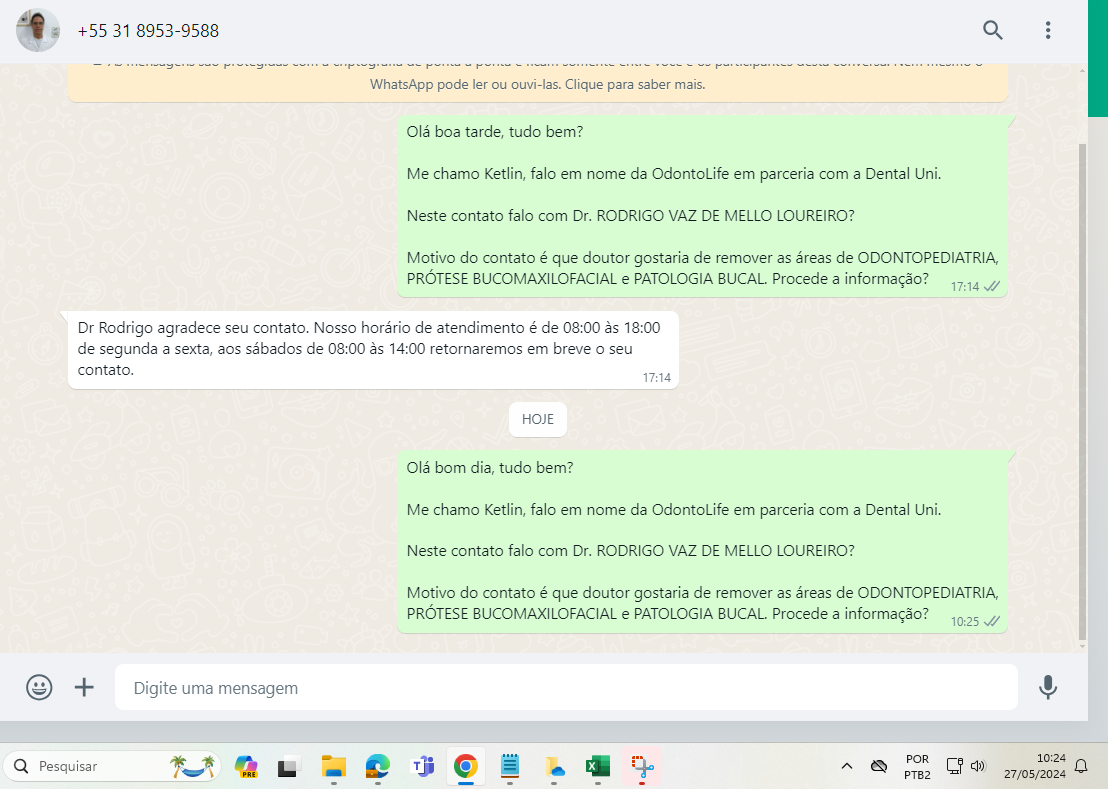Screen dimensions: 1108x789
Task: Open the Notepad app on the taskbar
Action: (x=509, y=766)
